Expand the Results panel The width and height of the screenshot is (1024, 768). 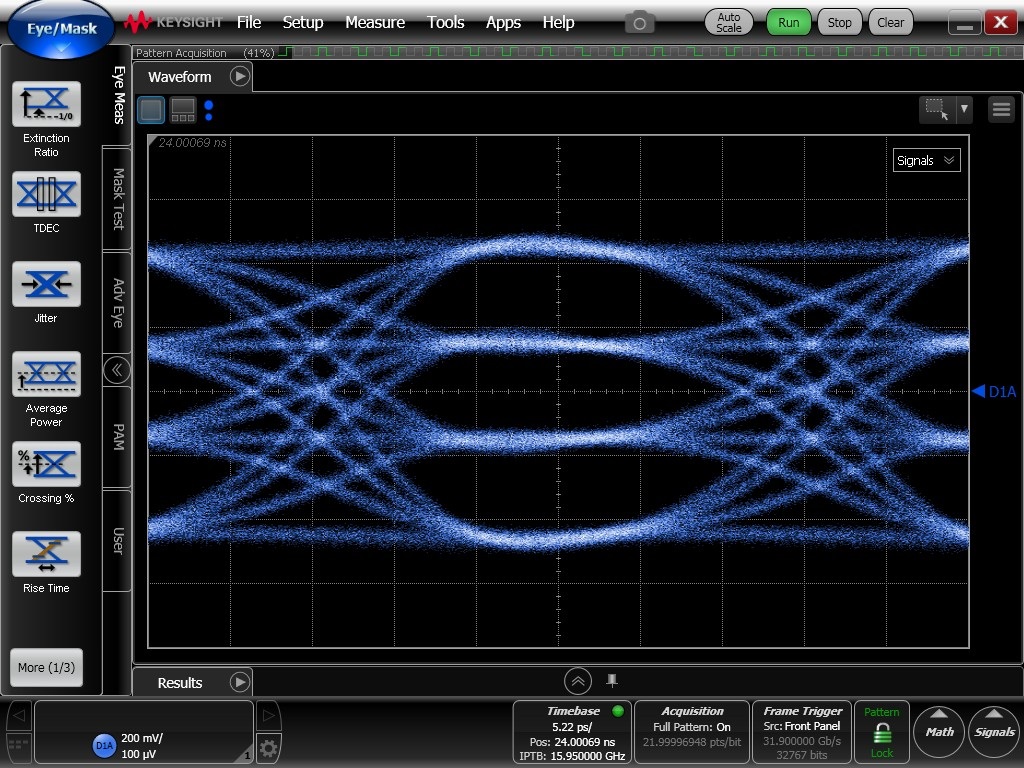pos(239,682)
